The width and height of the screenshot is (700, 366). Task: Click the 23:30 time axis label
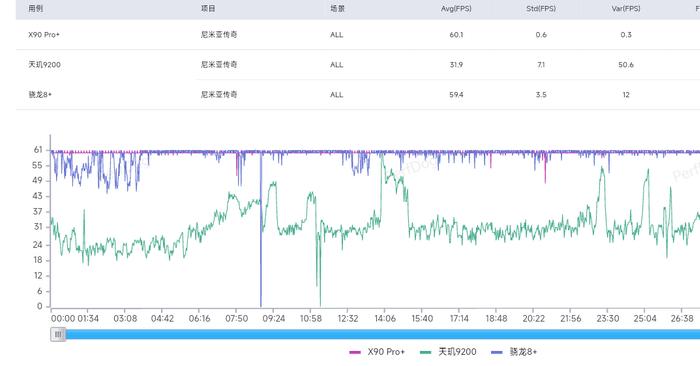click(608, 319)
